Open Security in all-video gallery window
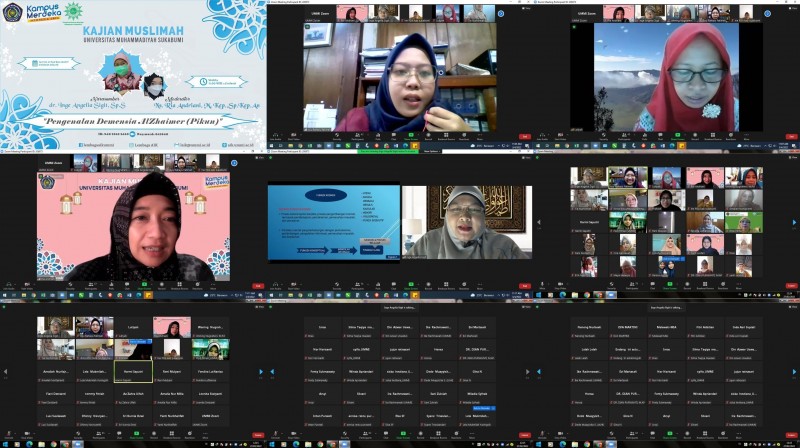This screenshot has width=800, height=448. pos(611,286)
